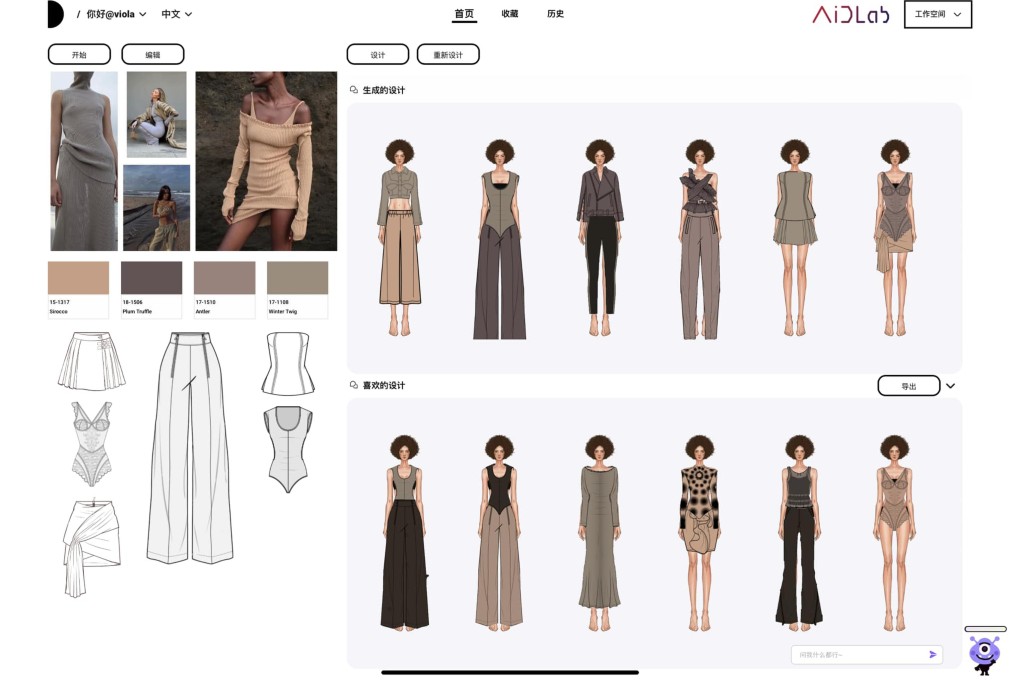
Task: Click the 设计 button
Action: coord(377,54)
